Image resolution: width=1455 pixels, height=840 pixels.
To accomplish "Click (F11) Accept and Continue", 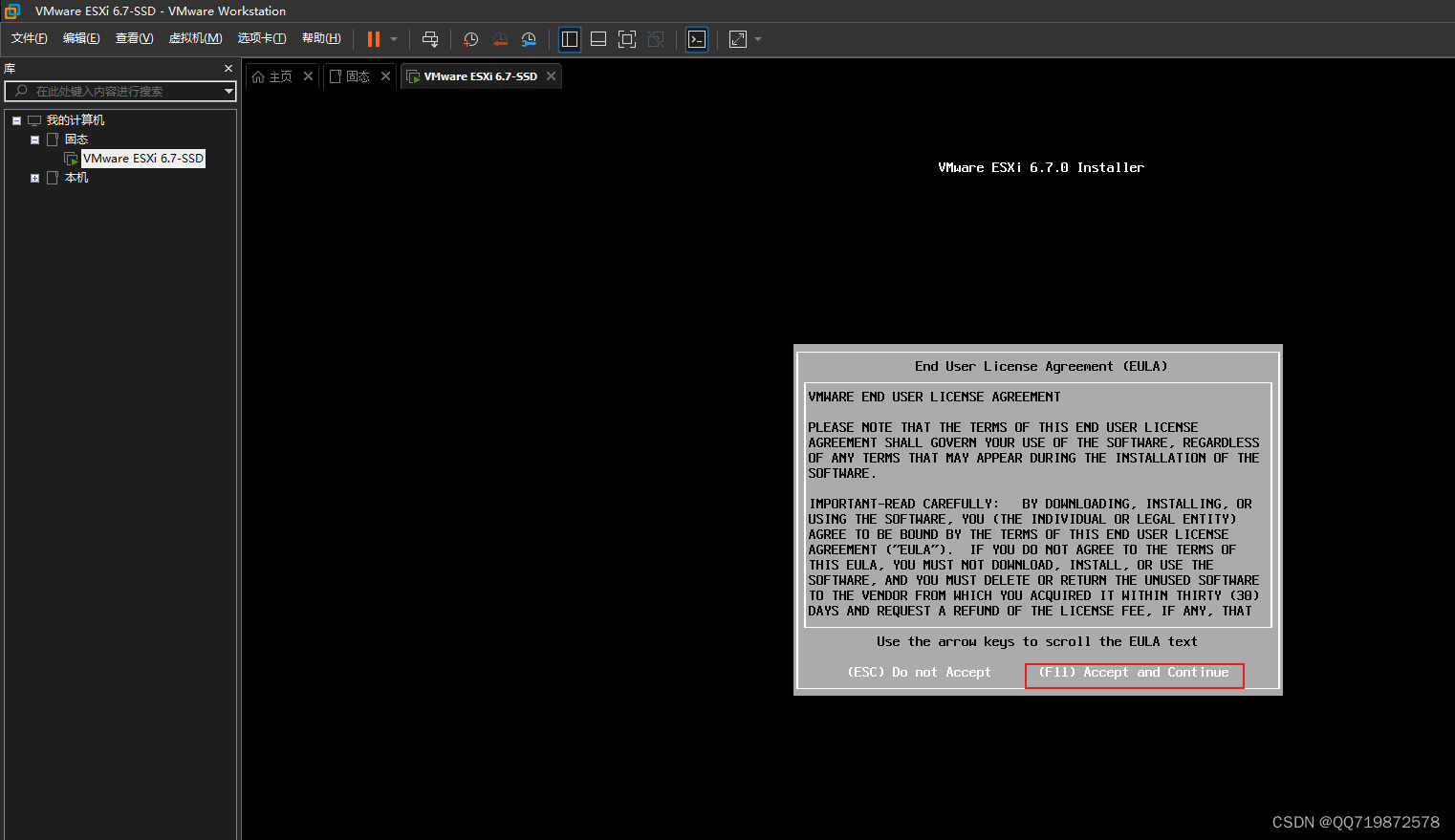I will click(1134, 673).
